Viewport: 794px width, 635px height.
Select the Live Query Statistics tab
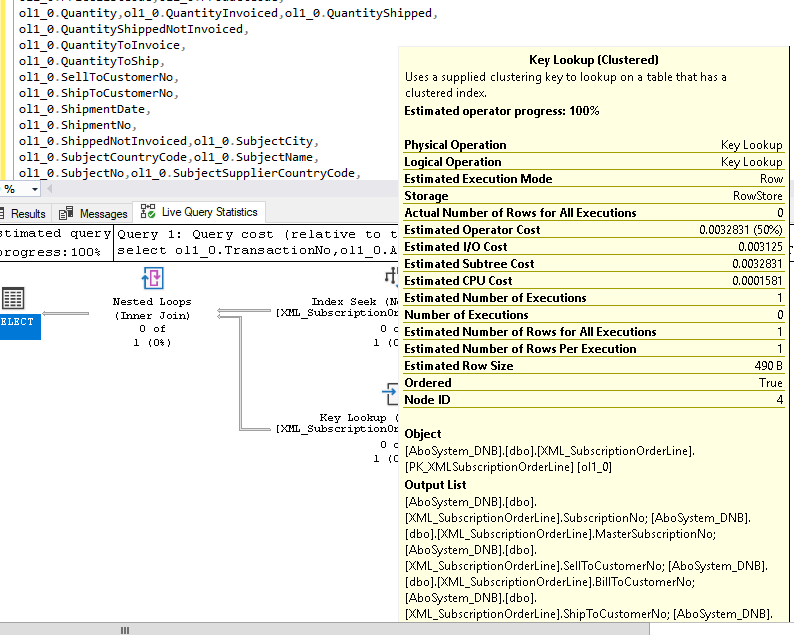click(x=199, y=212)
